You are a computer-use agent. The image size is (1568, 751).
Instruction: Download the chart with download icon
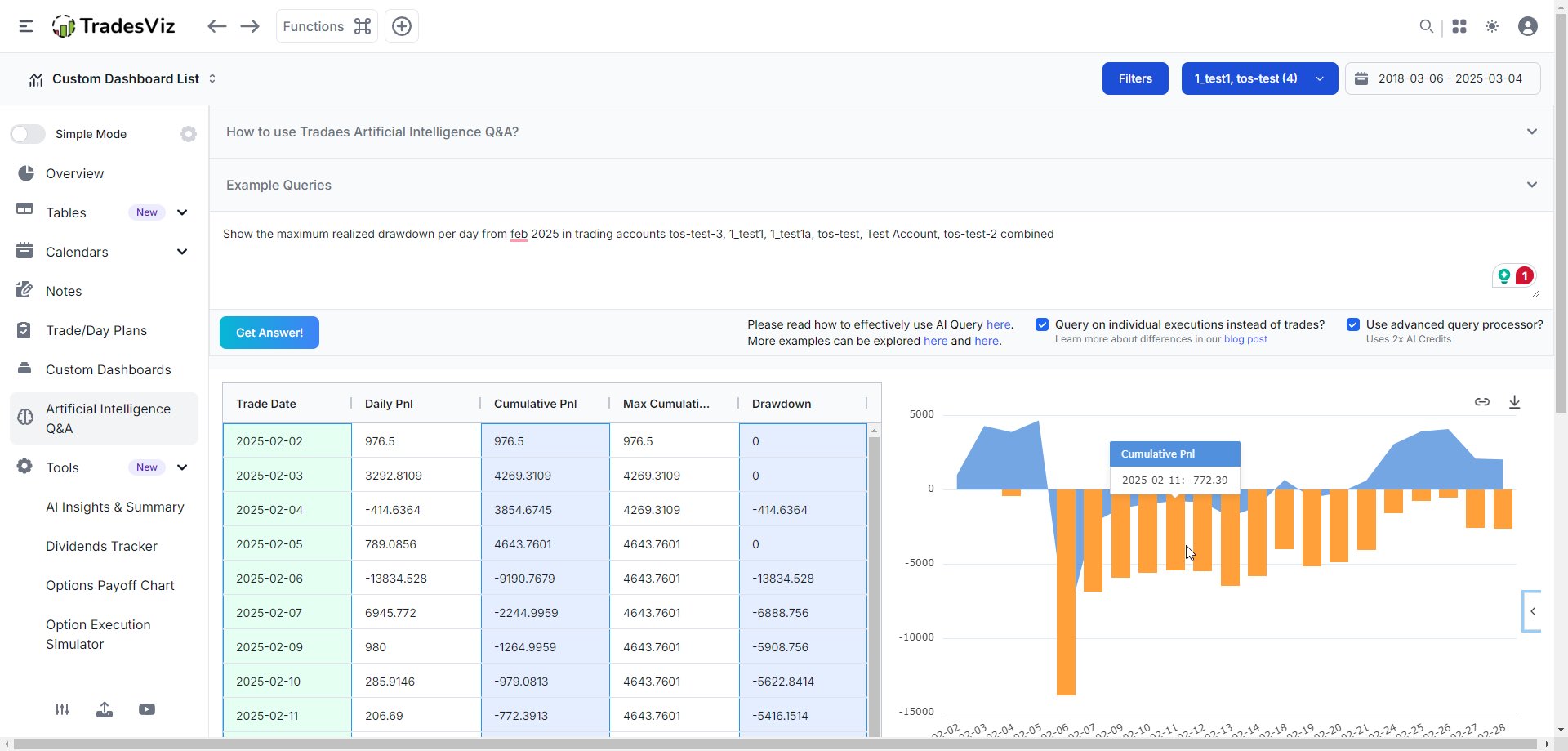click(x=1514, y=402)
